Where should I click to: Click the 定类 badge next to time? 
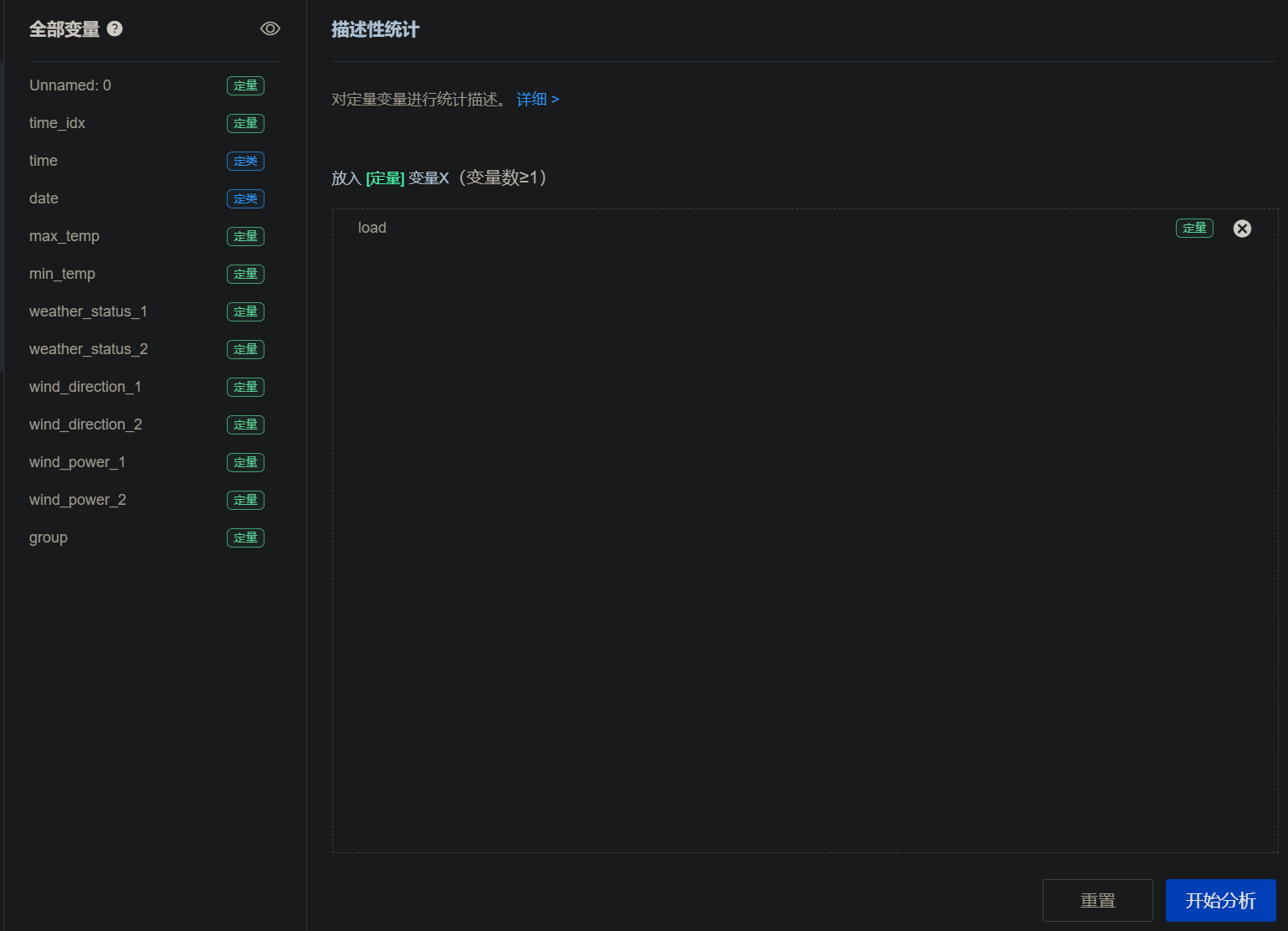[244, 161]
